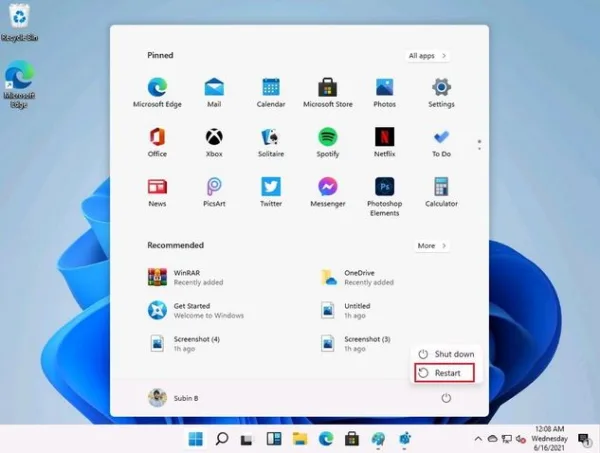
Task: Open the Untitled recommended file
Action: [346, 311]
